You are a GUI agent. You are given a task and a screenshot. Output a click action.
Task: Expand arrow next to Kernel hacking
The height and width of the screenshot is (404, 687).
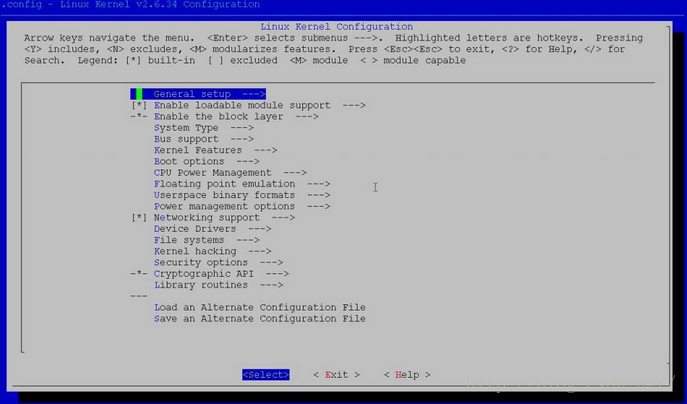tap(260, 252)
